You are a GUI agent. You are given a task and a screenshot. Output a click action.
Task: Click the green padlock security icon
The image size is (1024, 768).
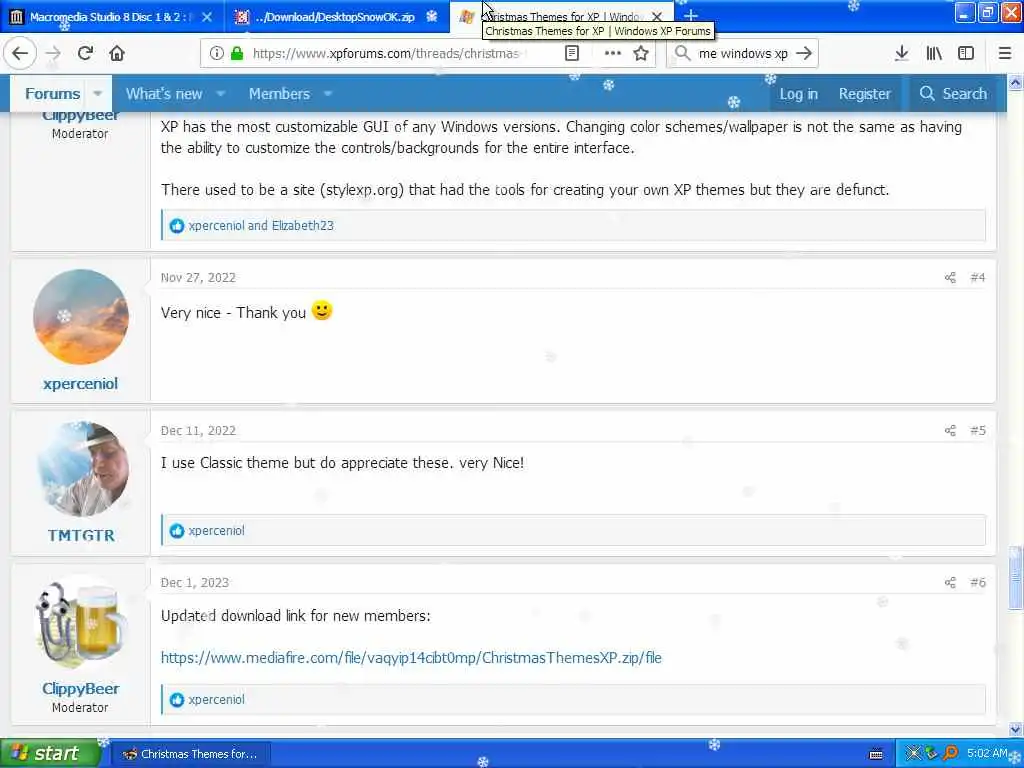(237, 54)
